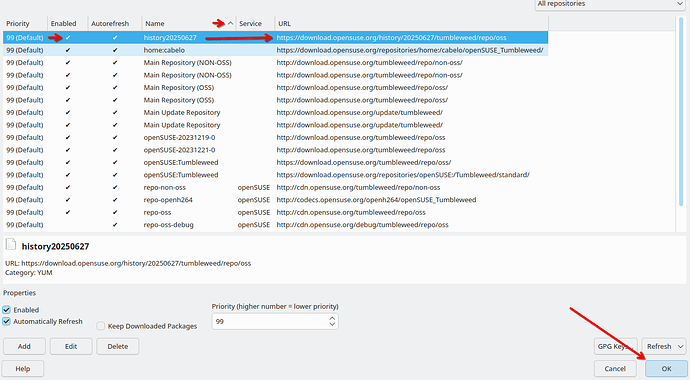Toggle autorefresh checkmark for repo-oss-debug

115,225
